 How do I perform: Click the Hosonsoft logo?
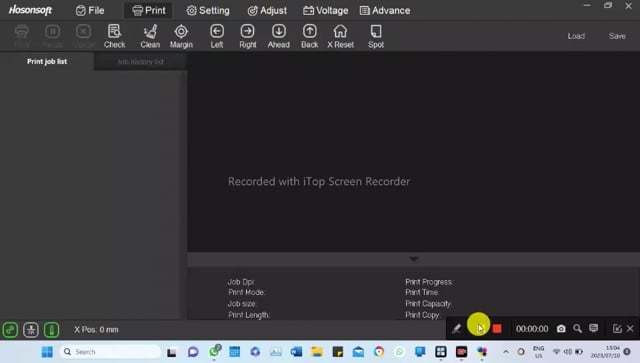[31, 10]
